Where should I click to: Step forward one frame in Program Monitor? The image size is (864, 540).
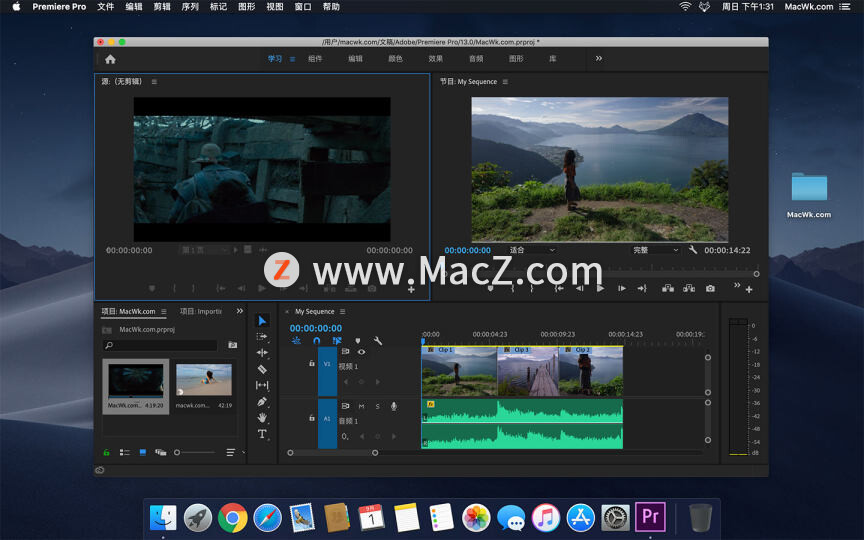click(x=622, y=288)
